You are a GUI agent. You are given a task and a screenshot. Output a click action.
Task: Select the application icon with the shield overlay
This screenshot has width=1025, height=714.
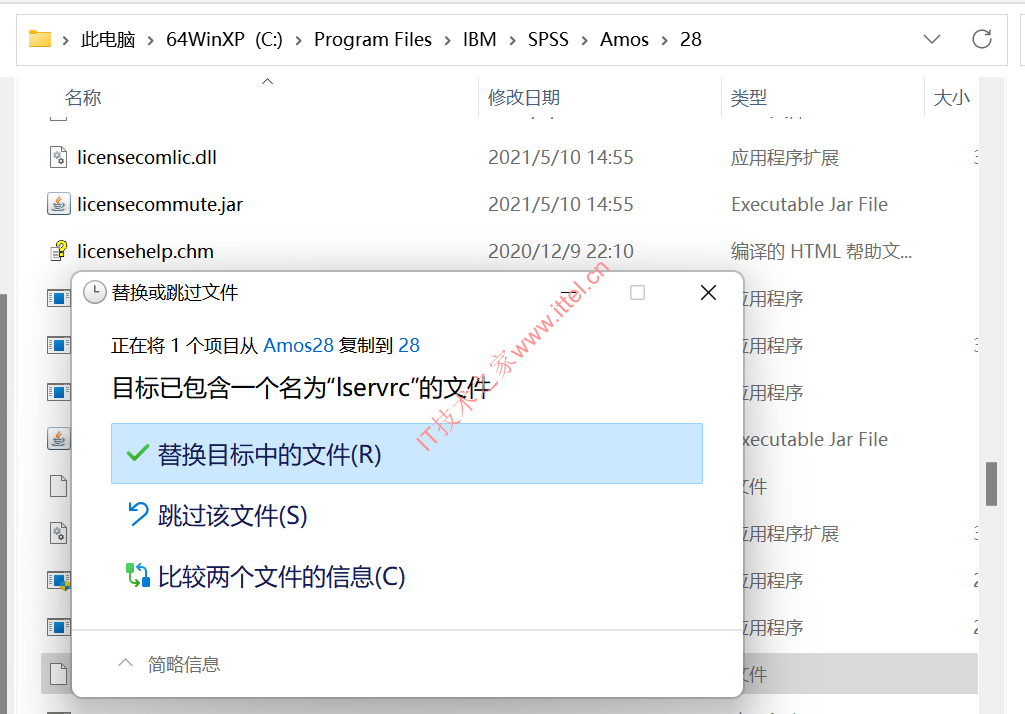58,581
